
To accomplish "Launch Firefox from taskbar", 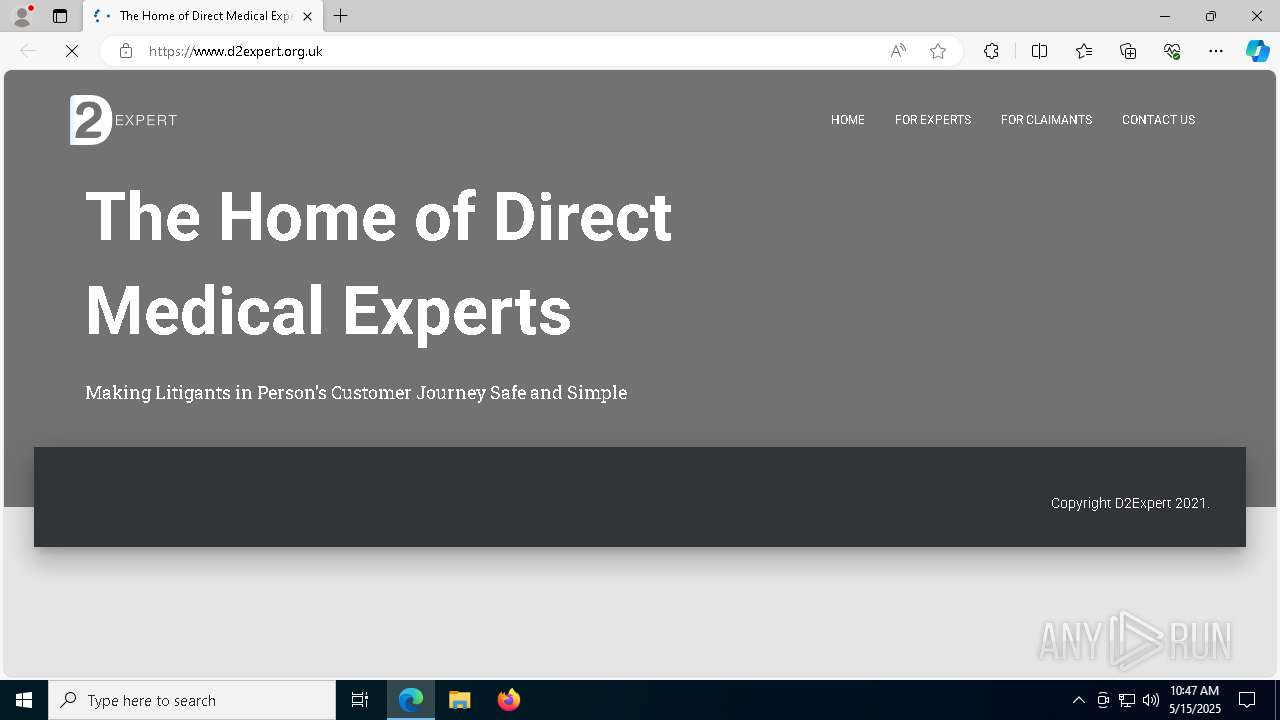I will (509, 700).
